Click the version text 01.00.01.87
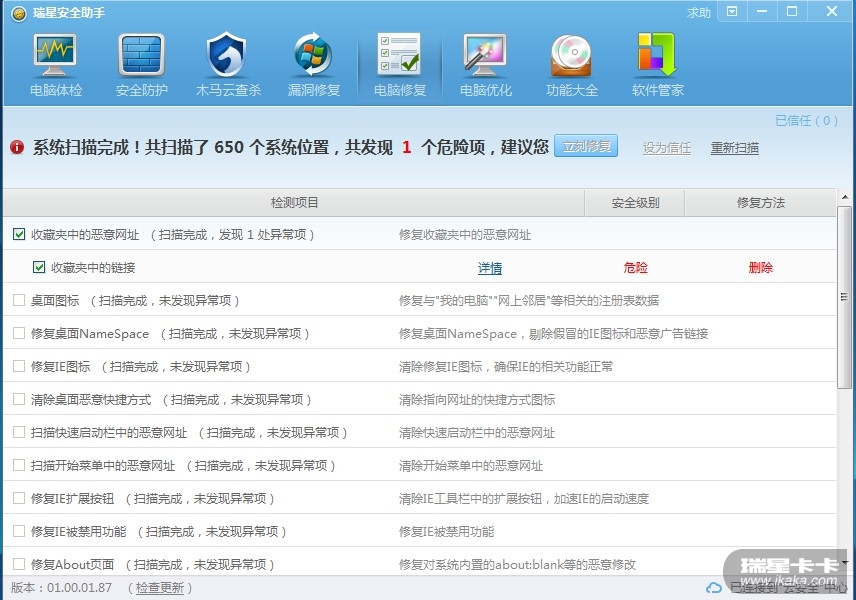Viewport: 856px width, 600px height. 79,588
